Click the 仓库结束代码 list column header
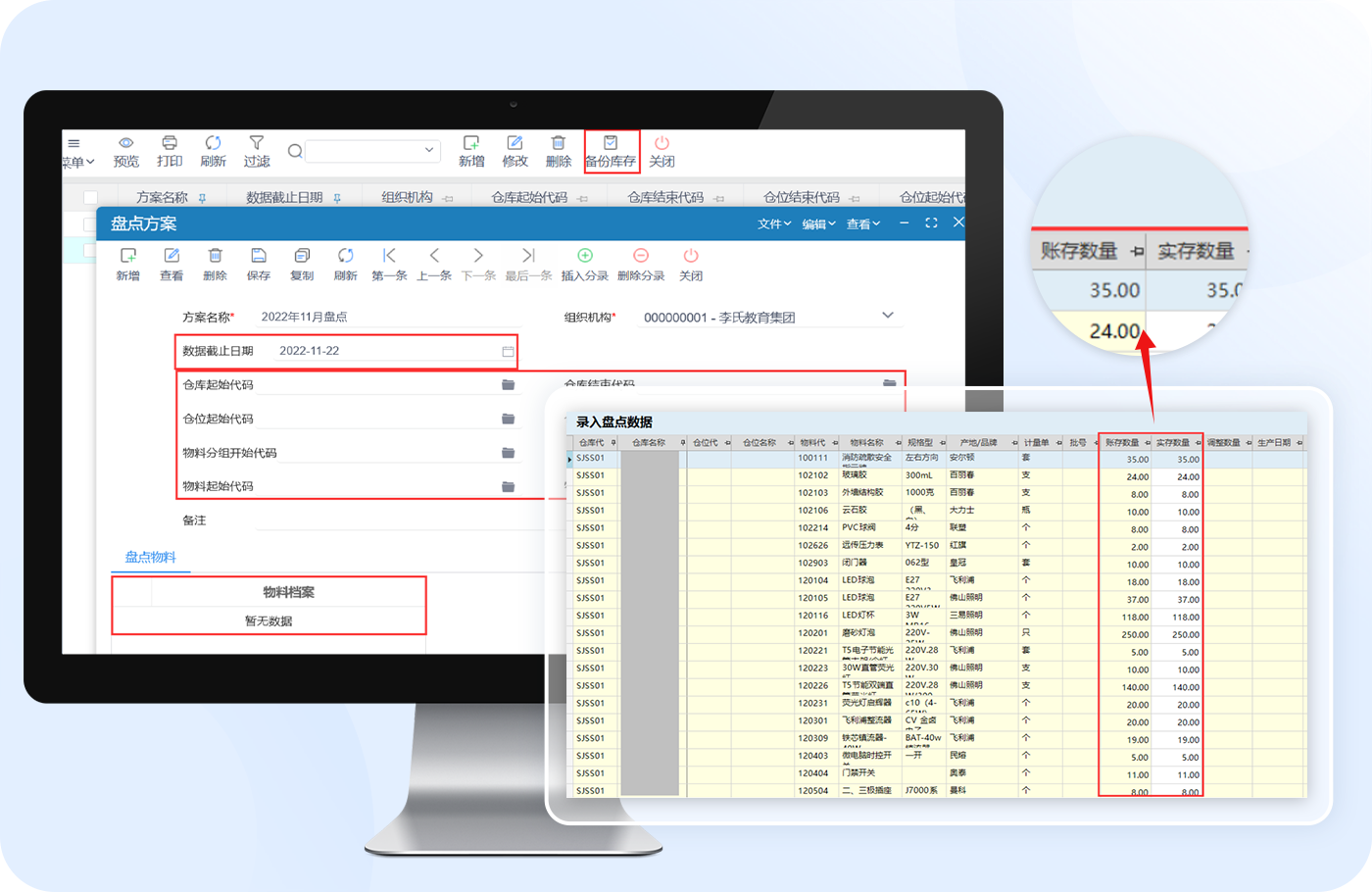 click(665, 197)
